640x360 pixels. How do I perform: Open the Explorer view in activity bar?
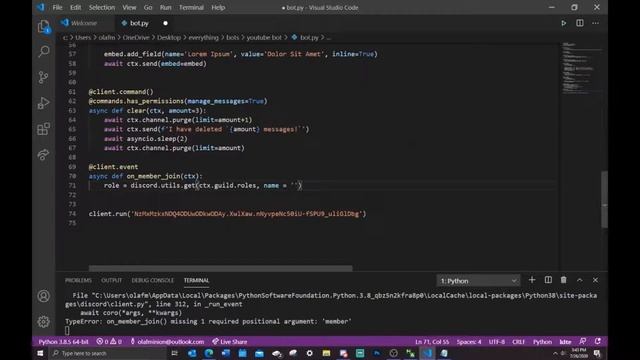[43, 27]
